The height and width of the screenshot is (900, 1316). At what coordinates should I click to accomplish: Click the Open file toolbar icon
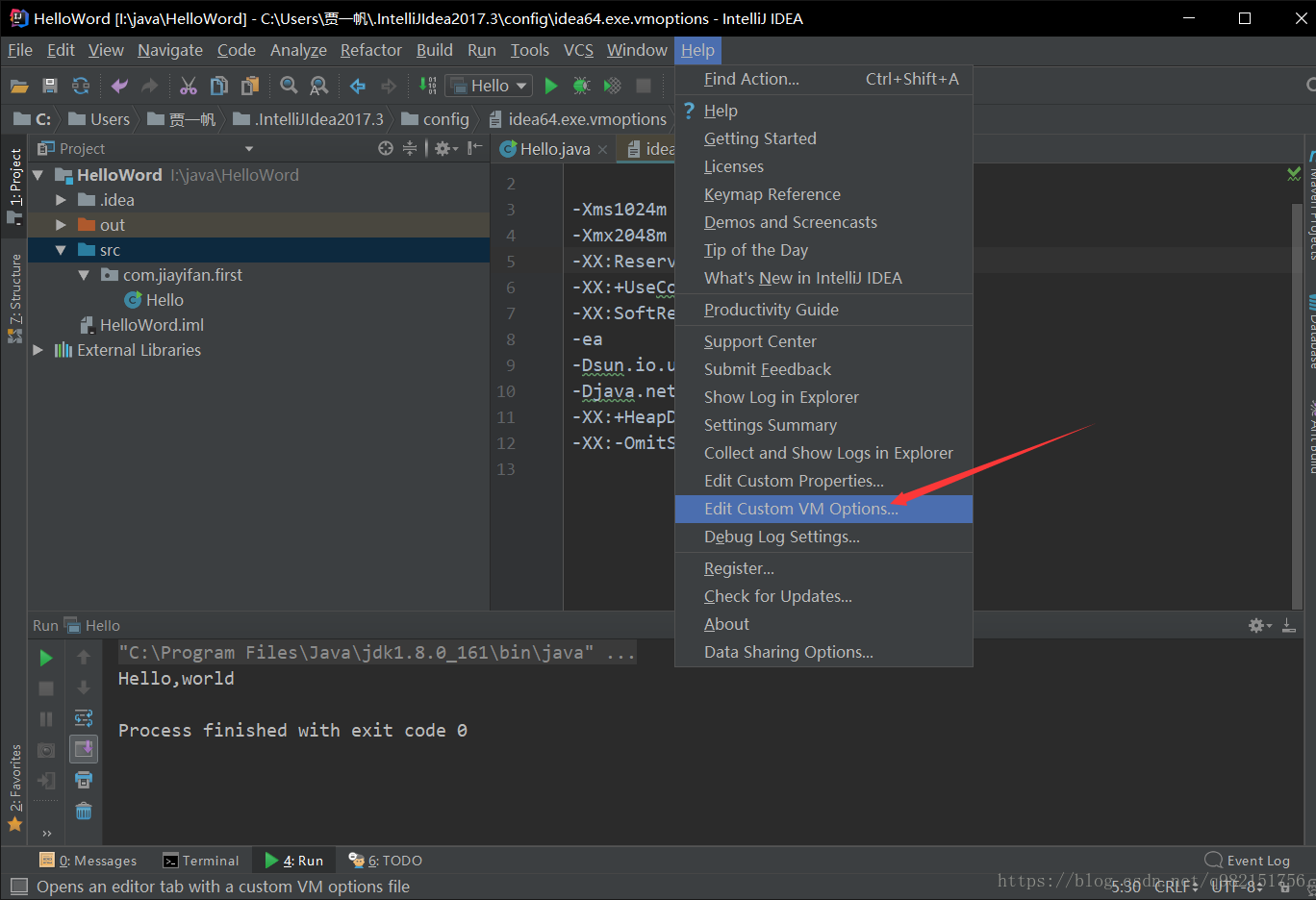point(19,86)
